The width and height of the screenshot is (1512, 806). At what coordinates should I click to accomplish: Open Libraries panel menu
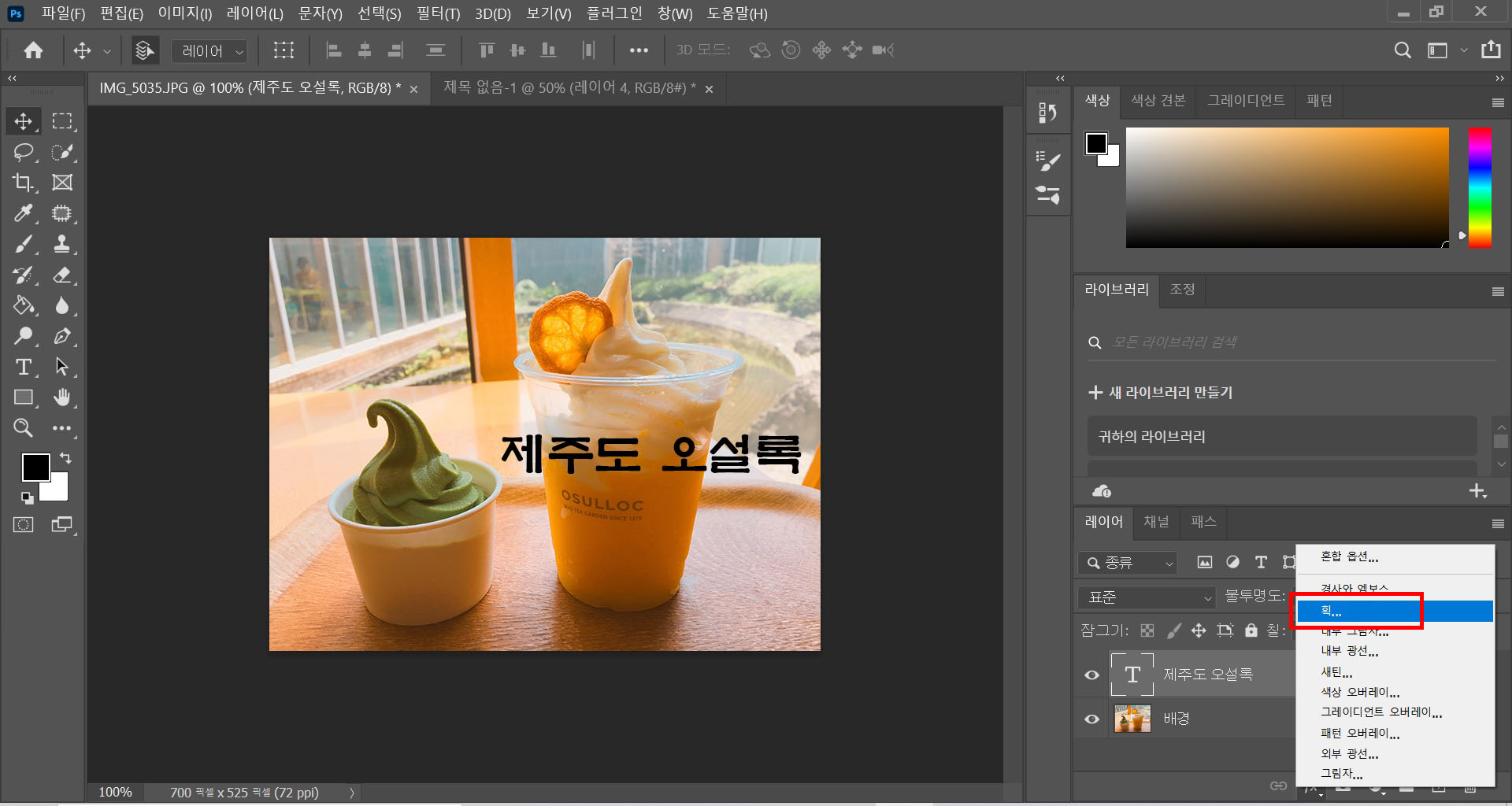(x=1498, y=291)
